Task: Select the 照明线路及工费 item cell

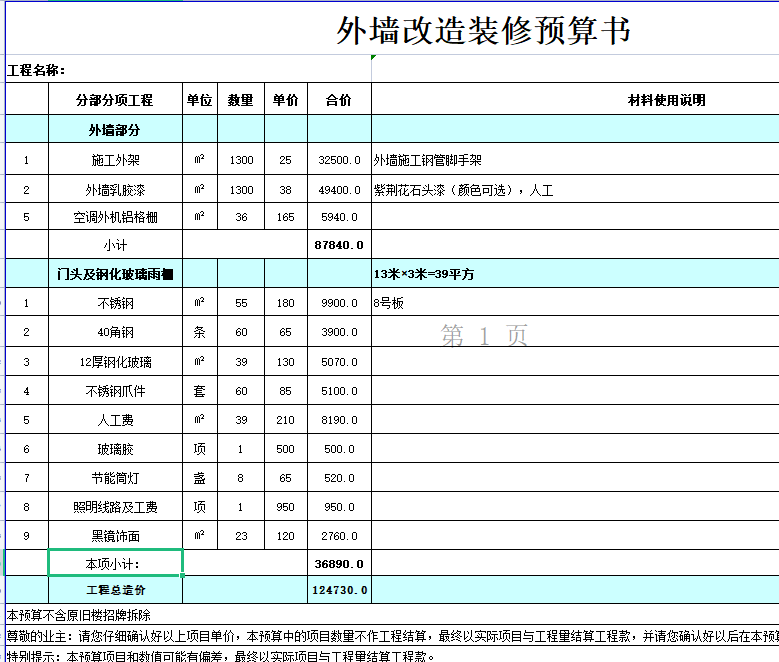Action: pos(115,506)
